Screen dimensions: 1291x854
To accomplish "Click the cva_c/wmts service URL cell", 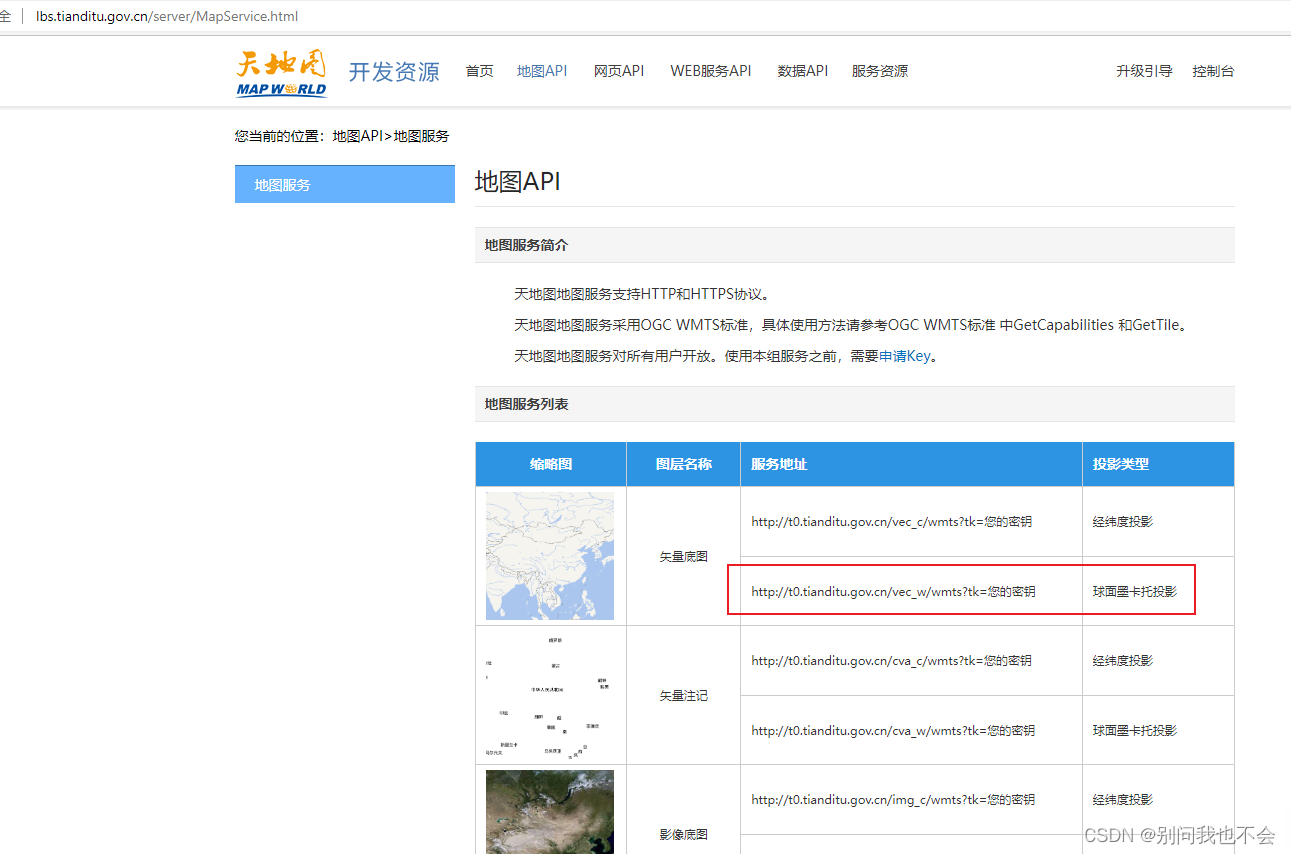I will [911, 661].
